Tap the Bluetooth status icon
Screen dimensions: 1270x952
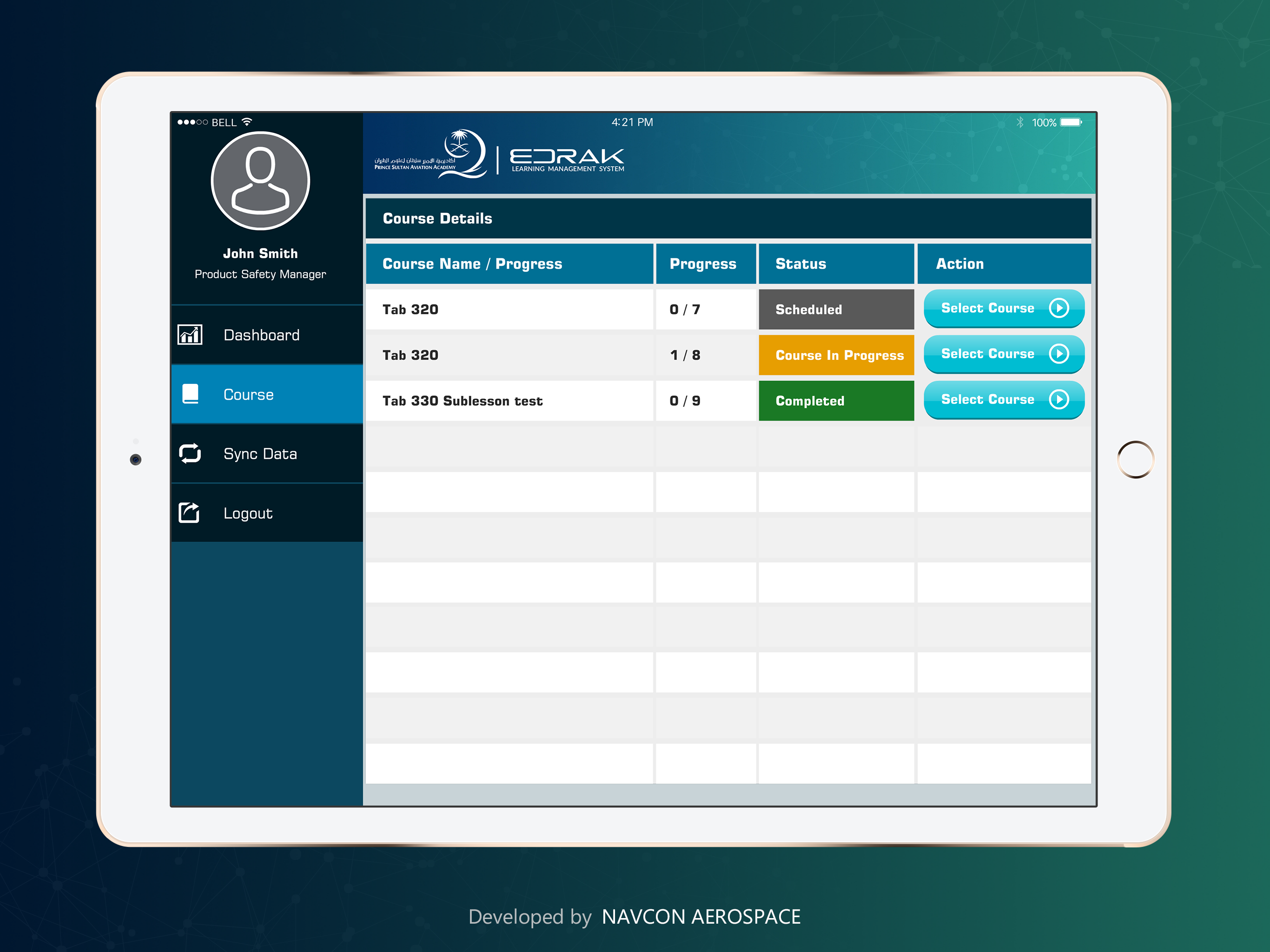[x=1020, y=122]
